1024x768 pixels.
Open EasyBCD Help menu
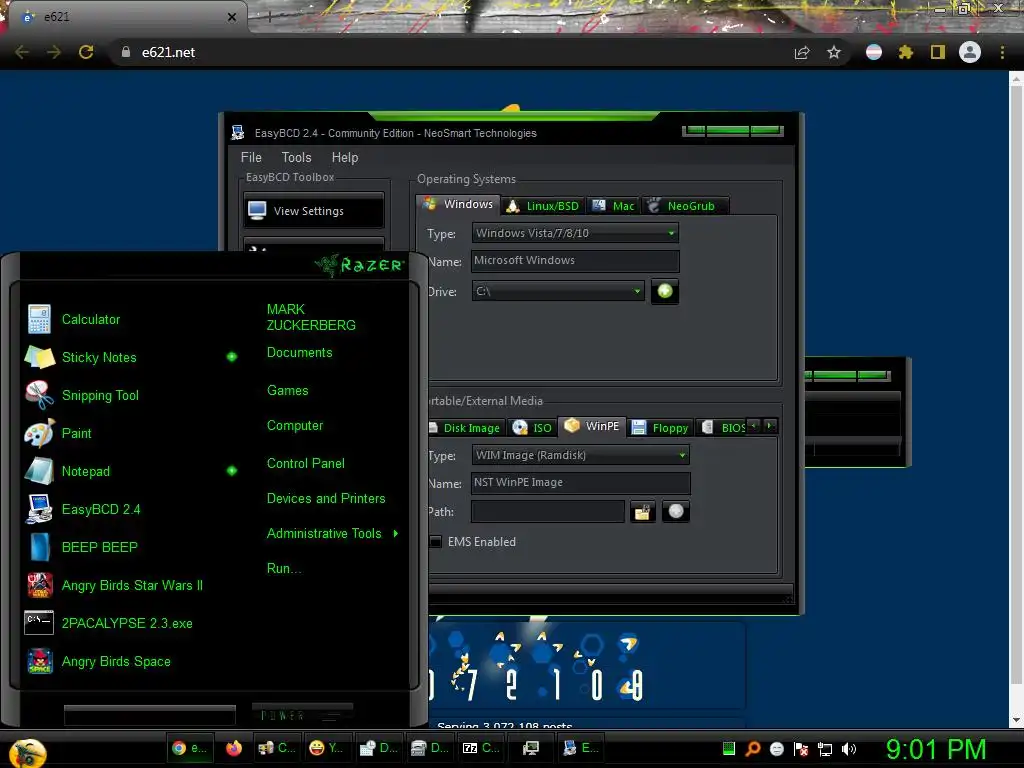tap(345, 157)
